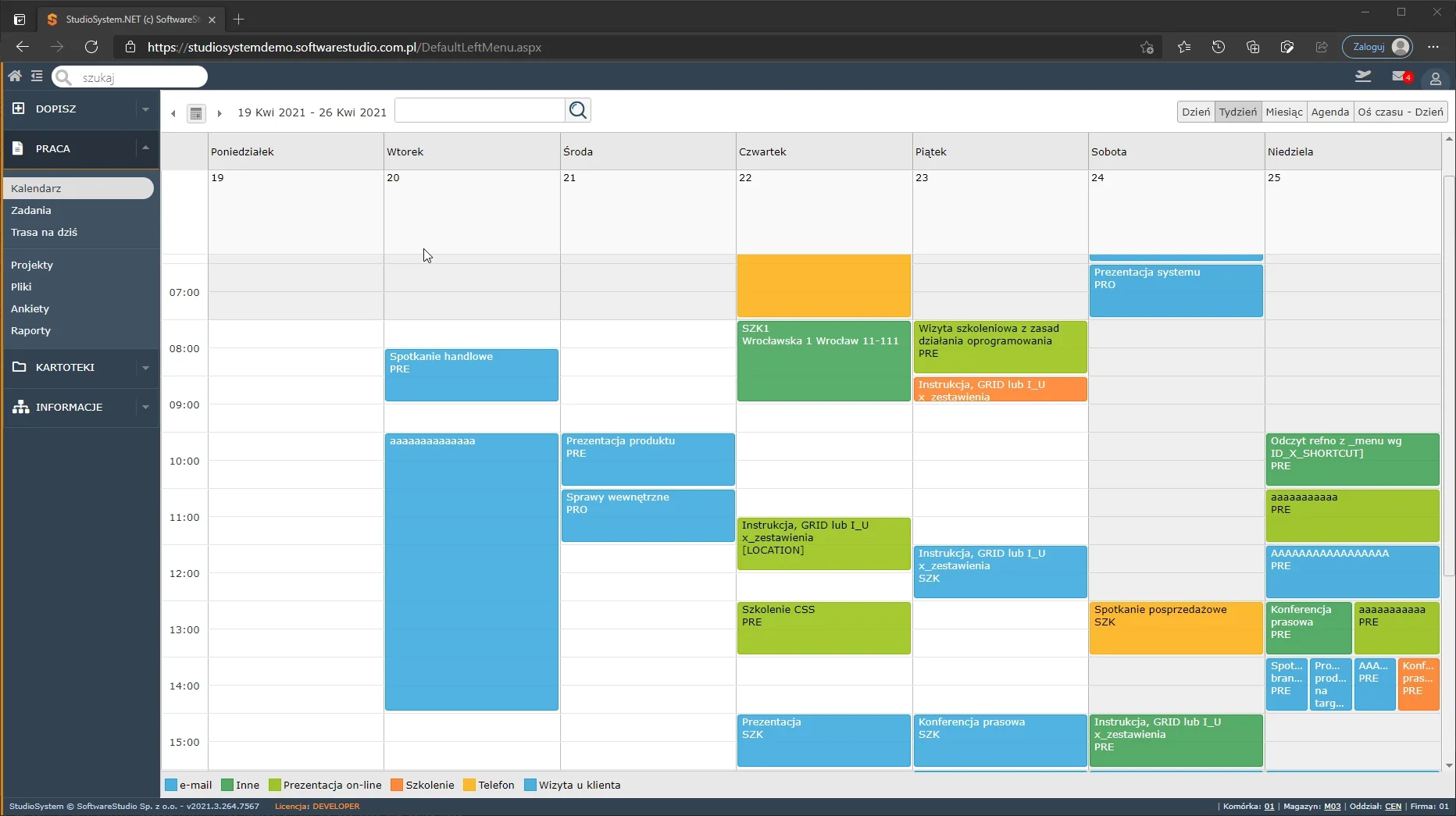The image size is (1456, 816).
Task: Switch to Dzień calendar view
Action: [x=1195, y=112]
